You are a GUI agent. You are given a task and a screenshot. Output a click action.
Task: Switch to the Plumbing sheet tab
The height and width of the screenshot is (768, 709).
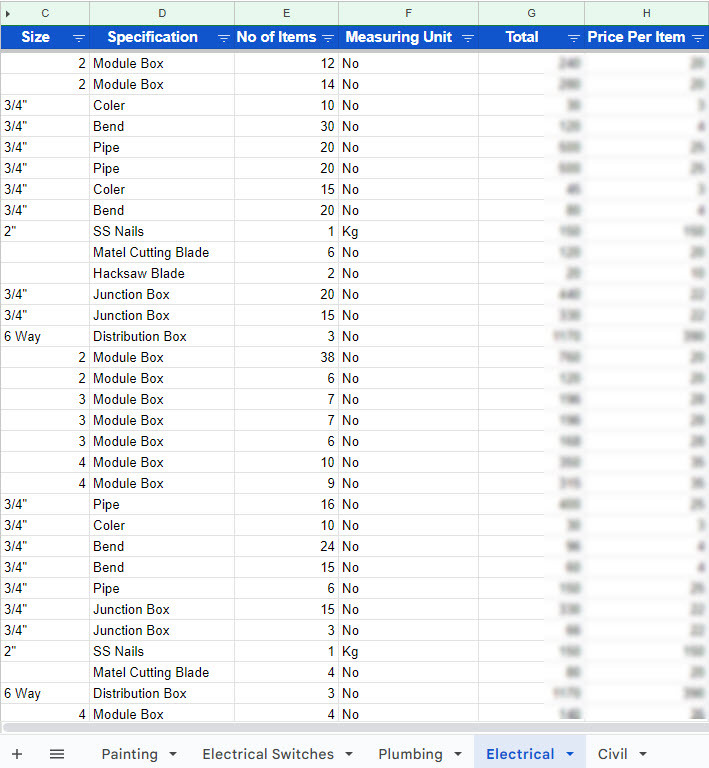[x=410, y=754]
